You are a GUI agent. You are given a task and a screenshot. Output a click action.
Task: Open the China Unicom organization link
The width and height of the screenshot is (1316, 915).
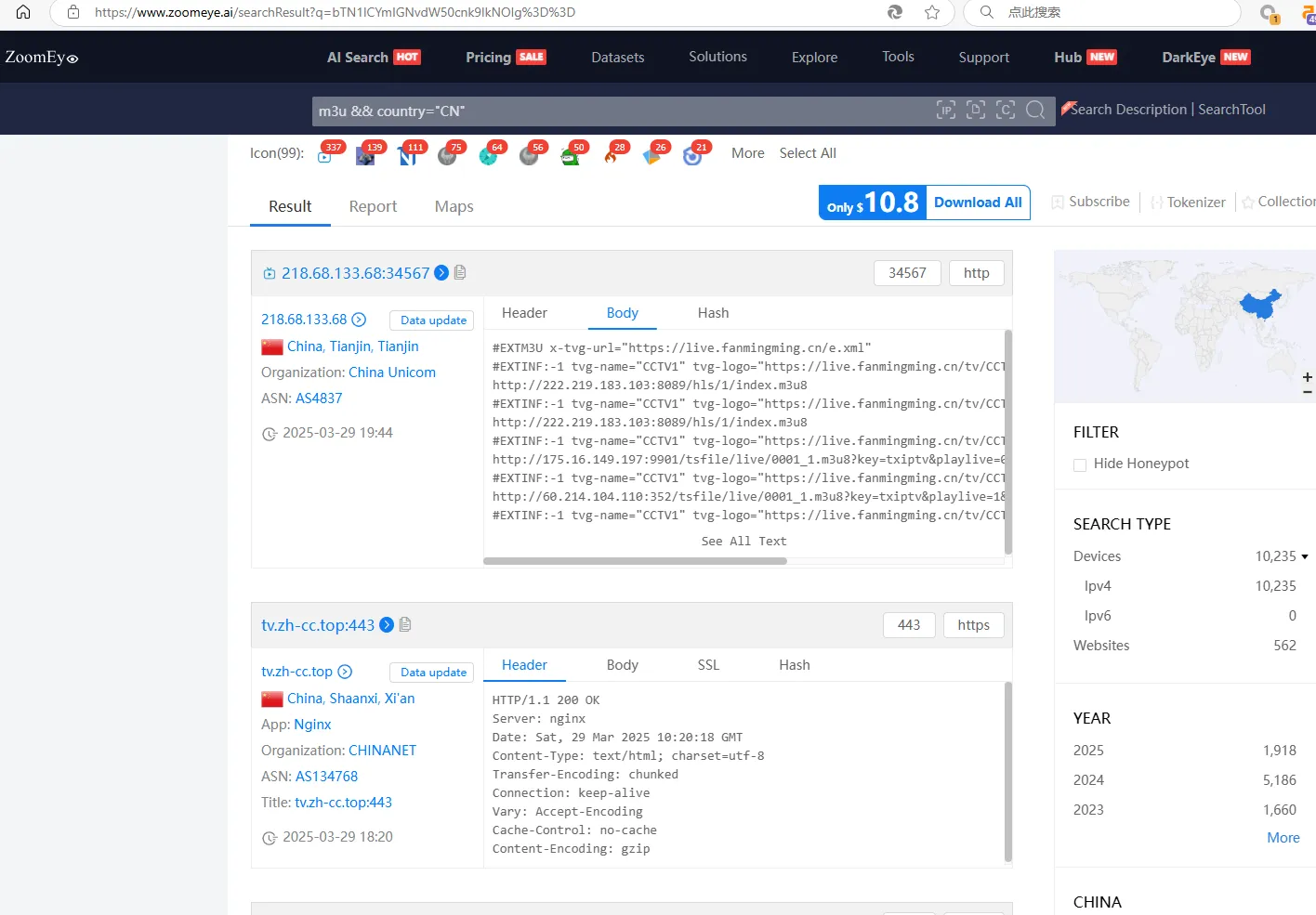(391, 373)
